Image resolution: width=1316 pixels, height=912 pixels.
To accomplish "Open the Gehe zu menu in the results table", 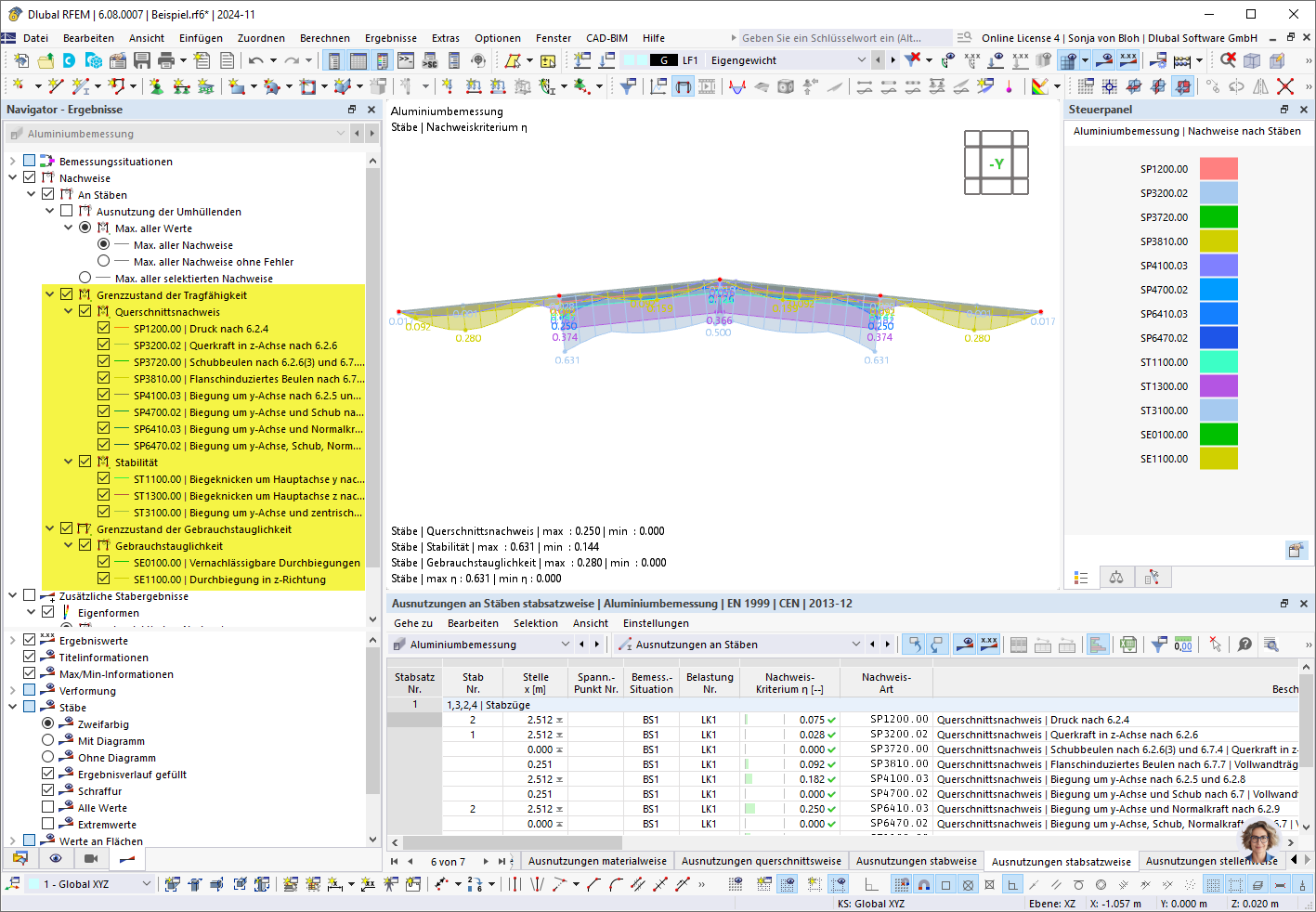I will pos(413,623).
